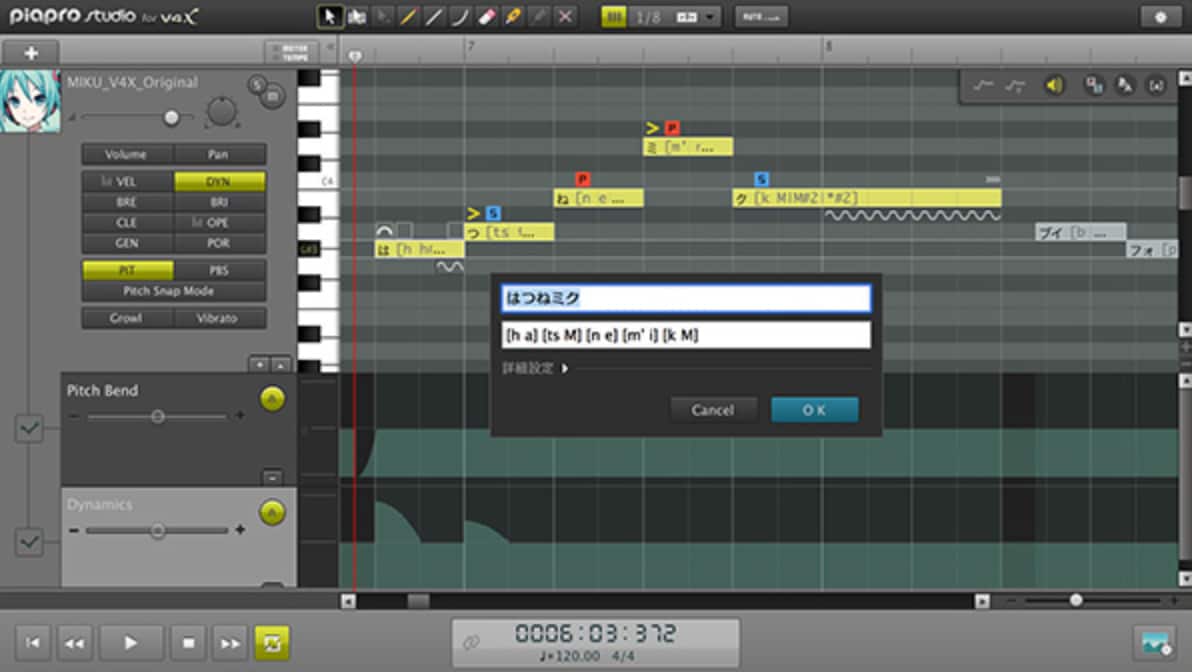This screenshot has width=1192, height=672.
Task: Click the Meter/Tempo button
Action: tap(292, 52)
